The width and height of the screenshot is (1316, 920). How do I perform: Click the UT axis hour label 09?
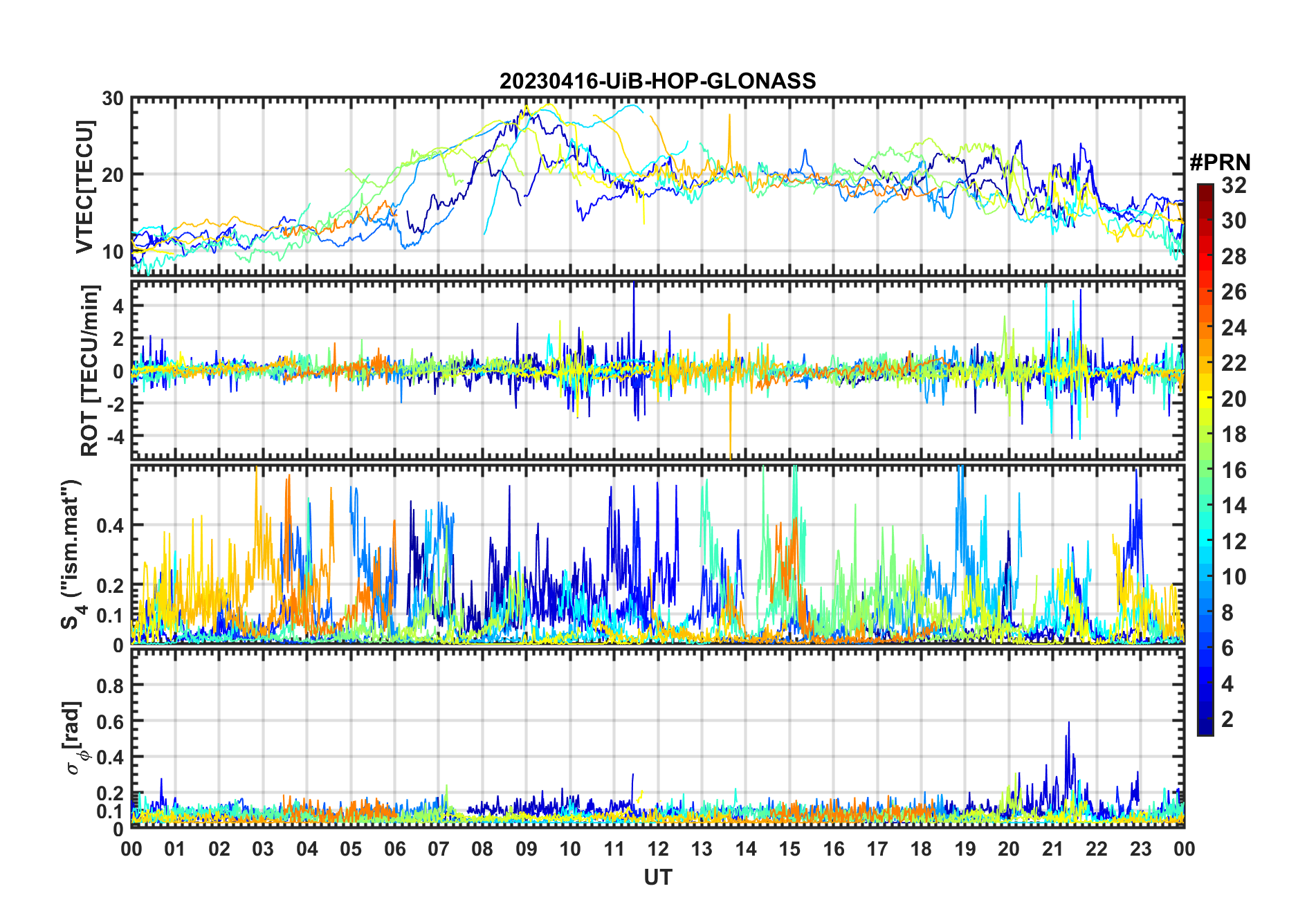(x=527, y=849)
